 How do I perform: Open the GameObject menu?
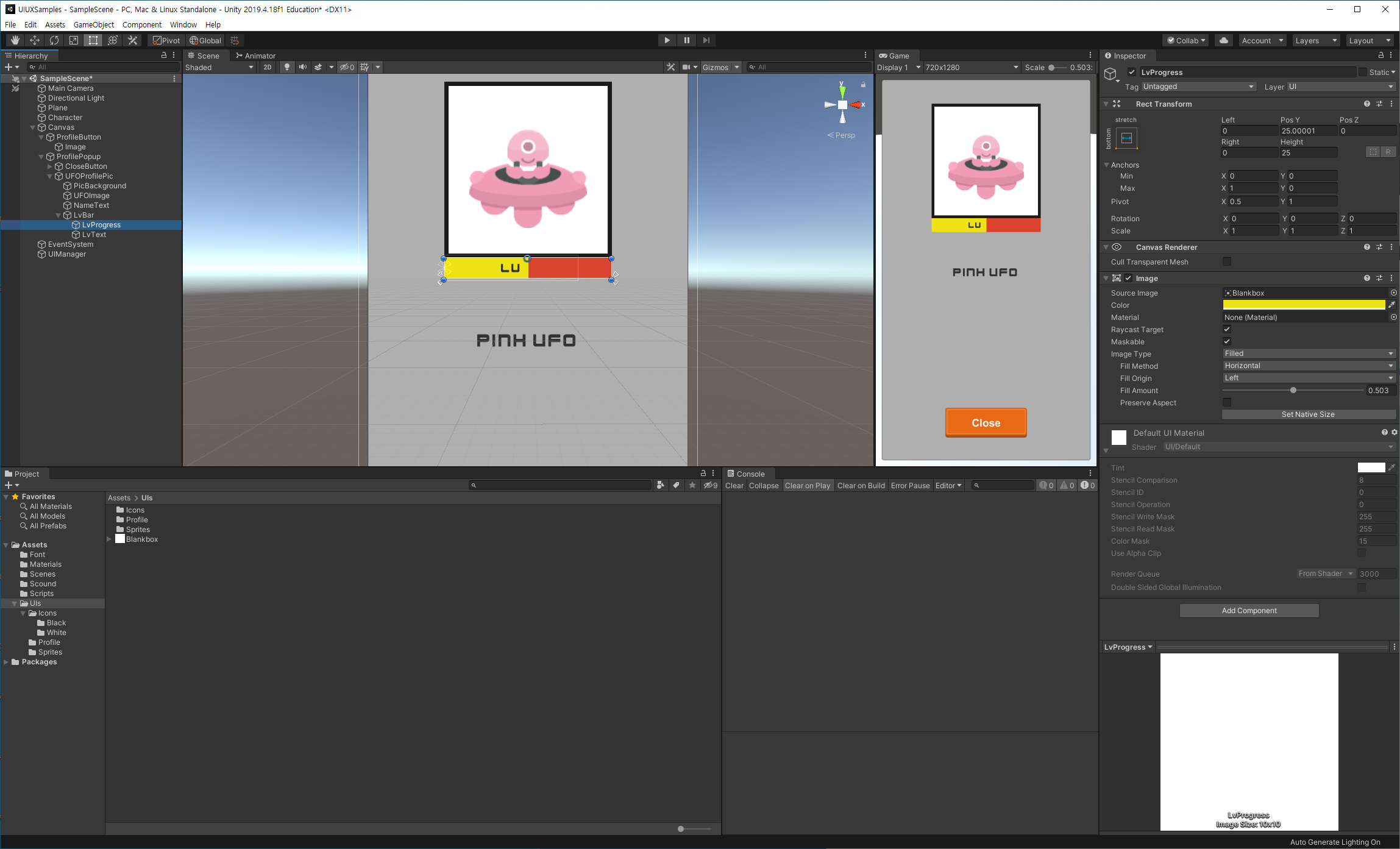[x=93, y=24]
